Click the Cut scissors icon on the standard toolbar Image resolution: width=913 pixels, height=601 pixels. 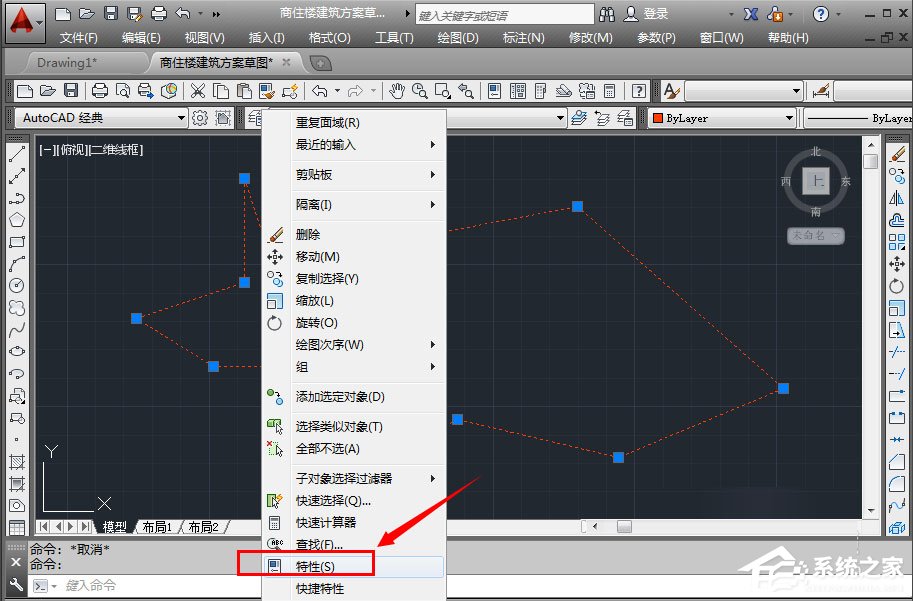tap(196, 91)
